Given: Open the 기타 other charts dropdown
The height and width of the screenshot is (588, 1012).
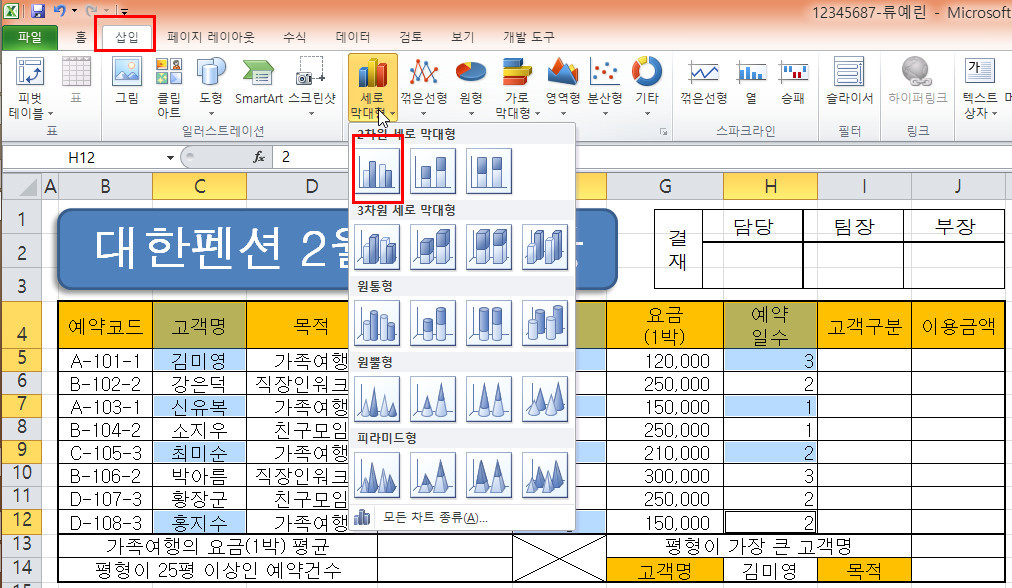Looking at the screenshot, I should pyautogui.click(x=647, y=88).
